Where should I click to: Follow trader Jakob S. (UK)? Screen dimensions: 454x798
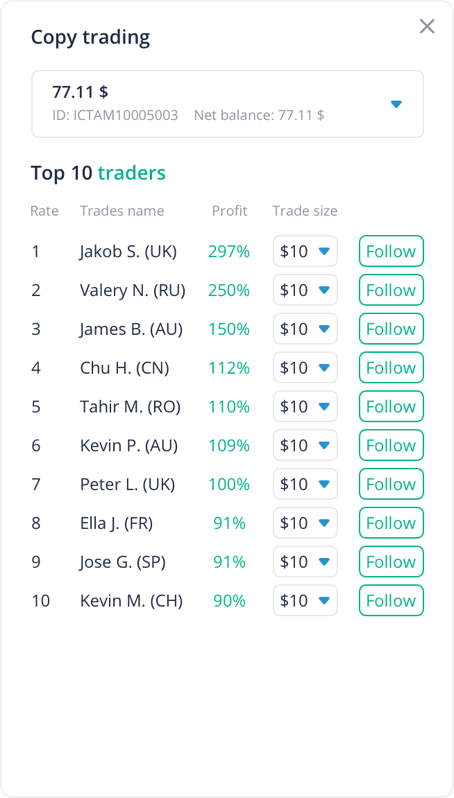tap(391, 251)
